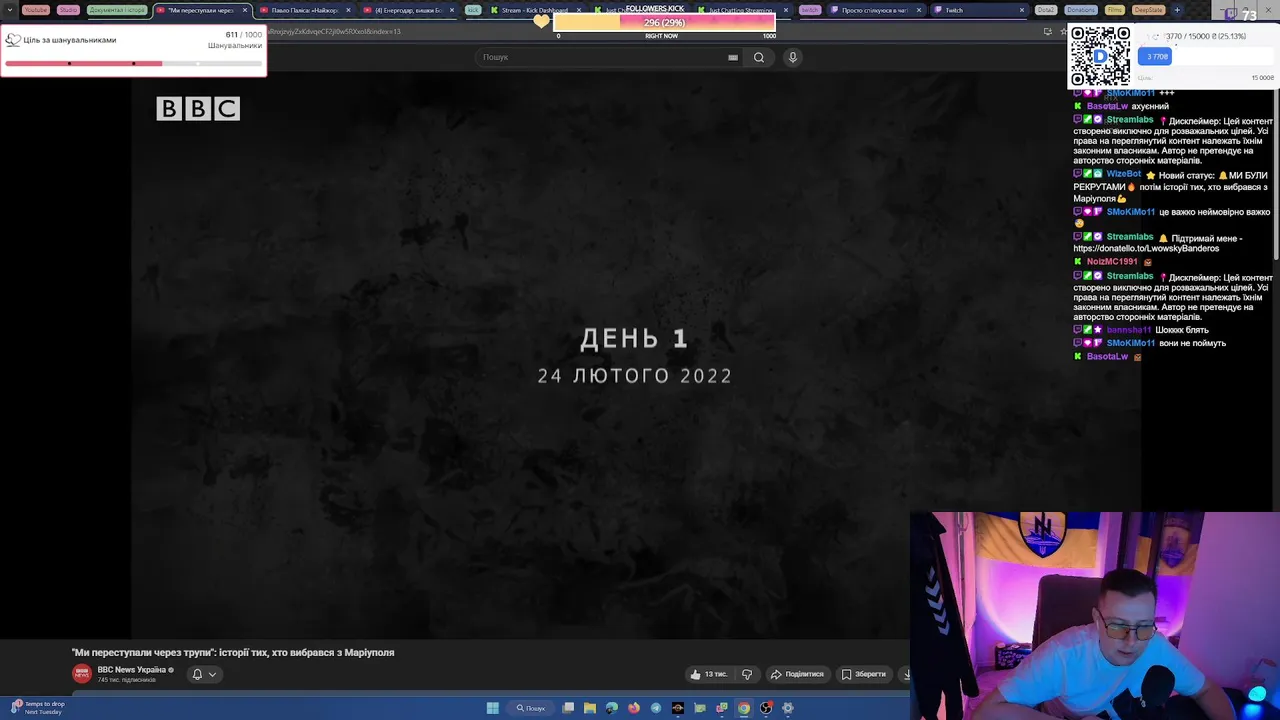Start voice search with microphone icon
Image resolution: width=1280 pixels, height=720 pixels.
point(793,57)
